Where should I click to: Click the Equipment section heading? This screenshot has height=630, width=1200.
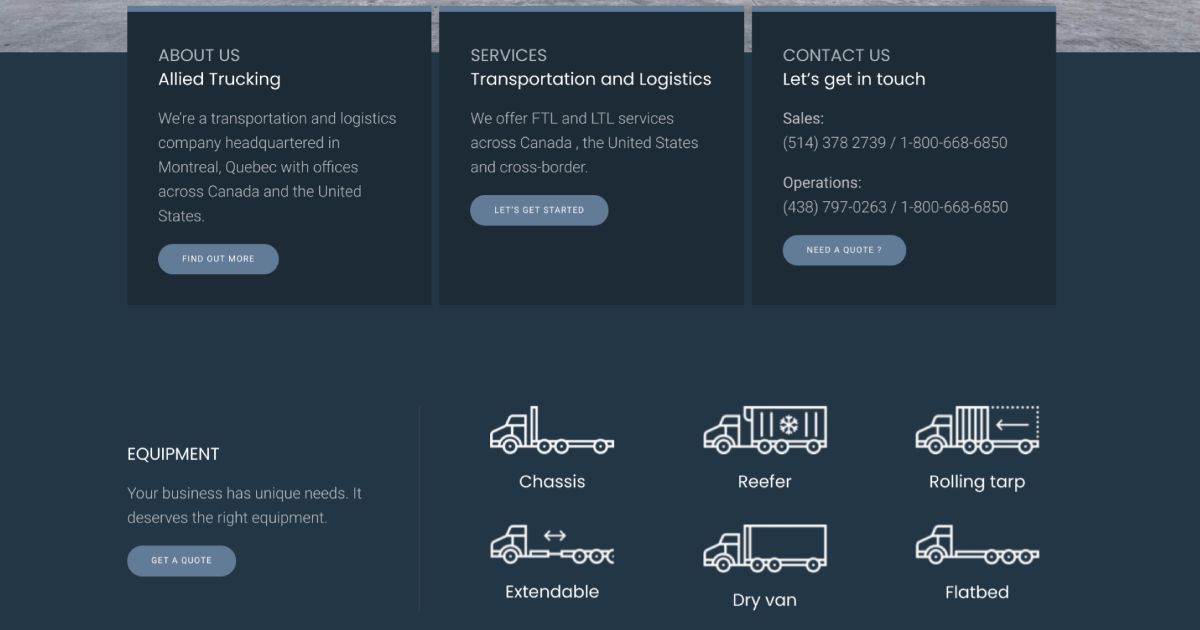pyautogui.click(x=173, y=454)
